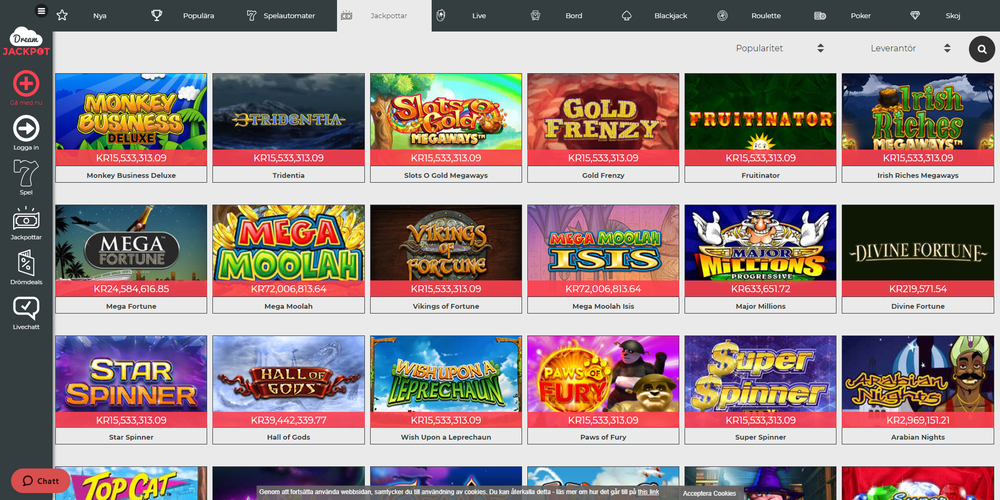The width and height of the screenshot is (1000, 500).
Task: Open the hamburger menu icon
Action: 41,11
